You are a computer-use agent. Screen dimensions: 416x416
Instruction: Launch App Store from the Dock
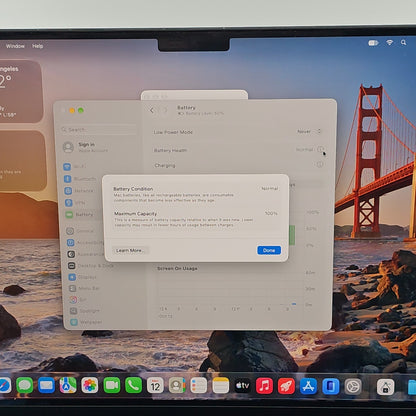(x=308, y=386)
